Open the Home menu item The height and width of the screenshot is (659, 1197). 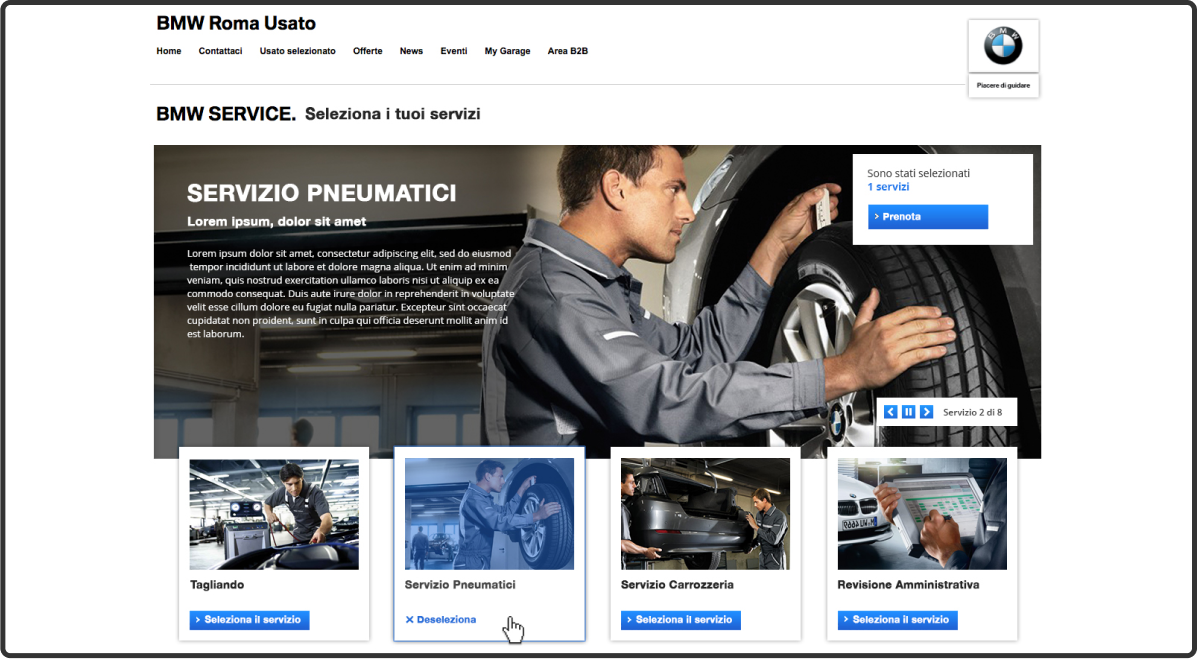tap(169, 51)
